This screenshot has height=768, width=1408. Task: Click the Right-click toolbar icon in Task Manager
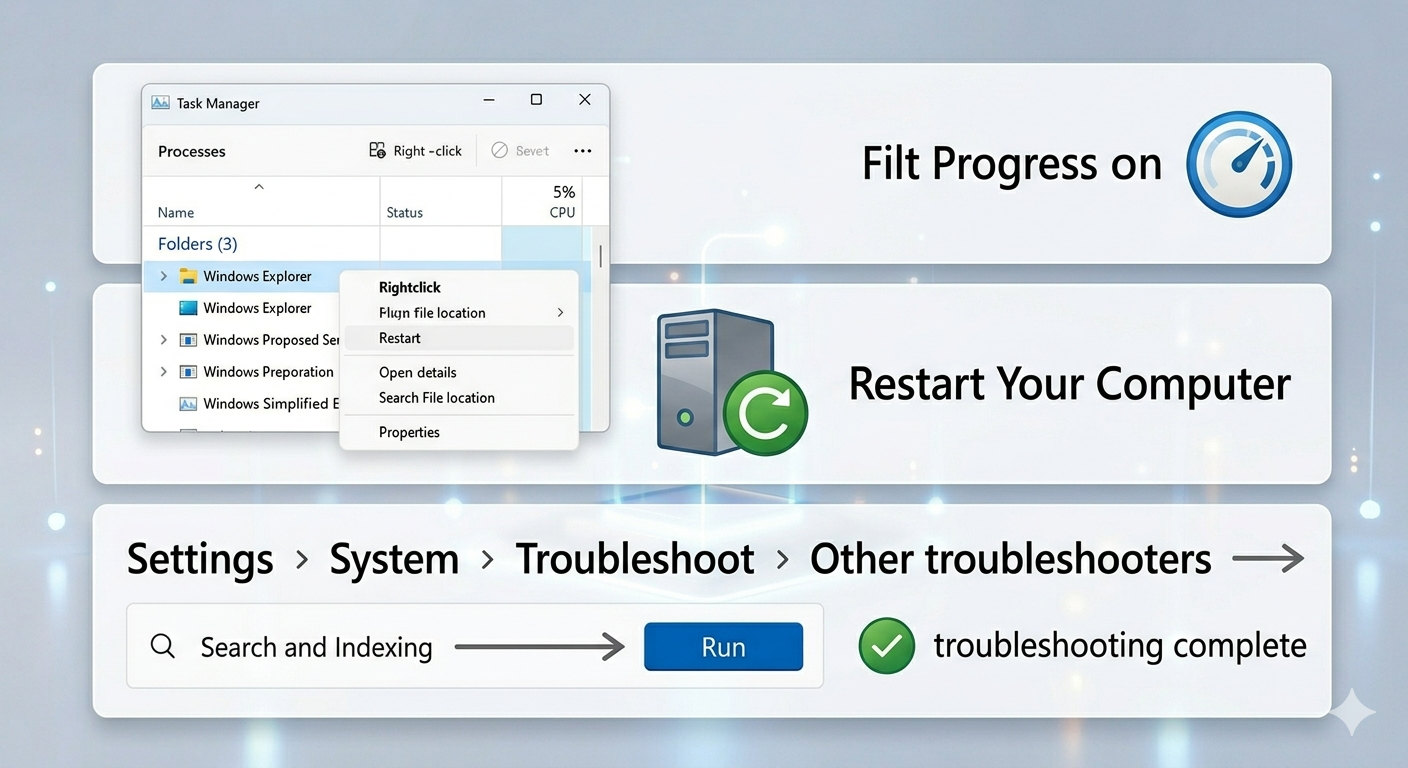[x=377, y=150]
